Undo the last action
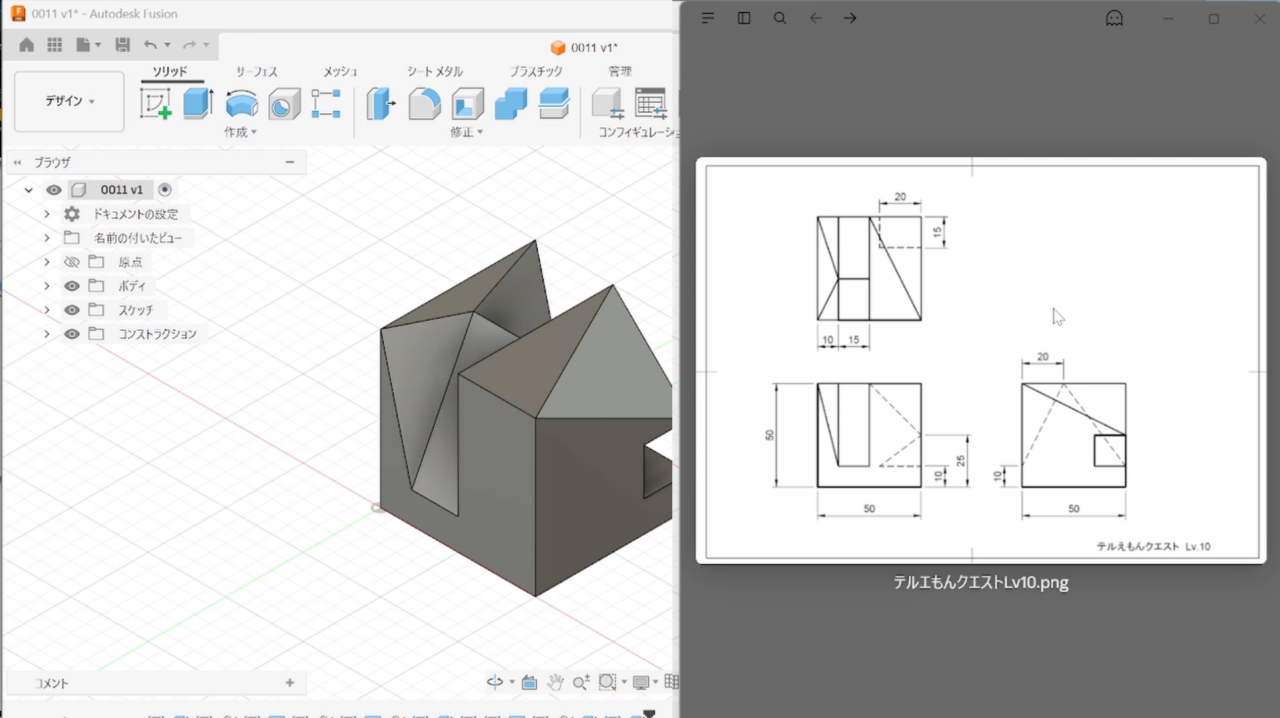 pos(150,45)
